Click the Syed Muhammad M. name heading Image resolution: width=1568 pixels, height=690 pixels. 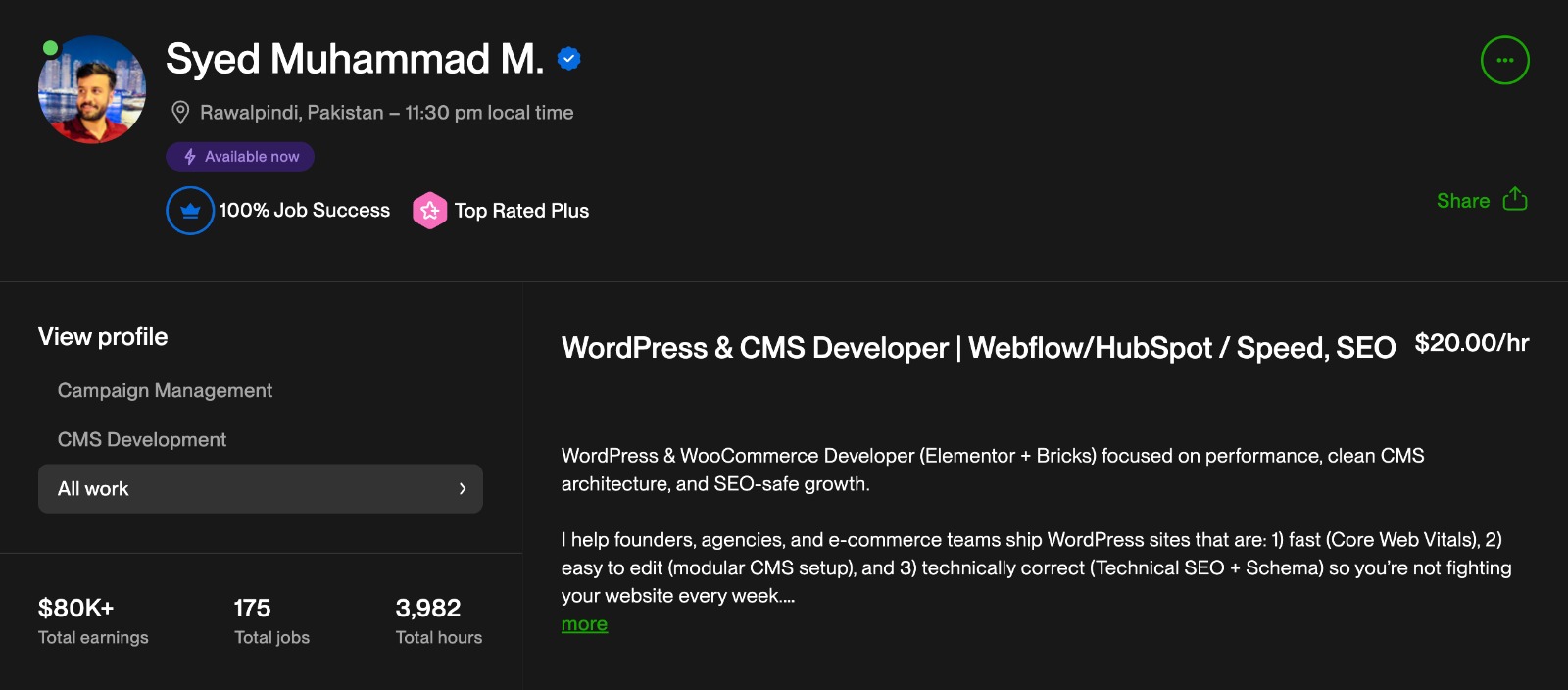pos(354,59)
